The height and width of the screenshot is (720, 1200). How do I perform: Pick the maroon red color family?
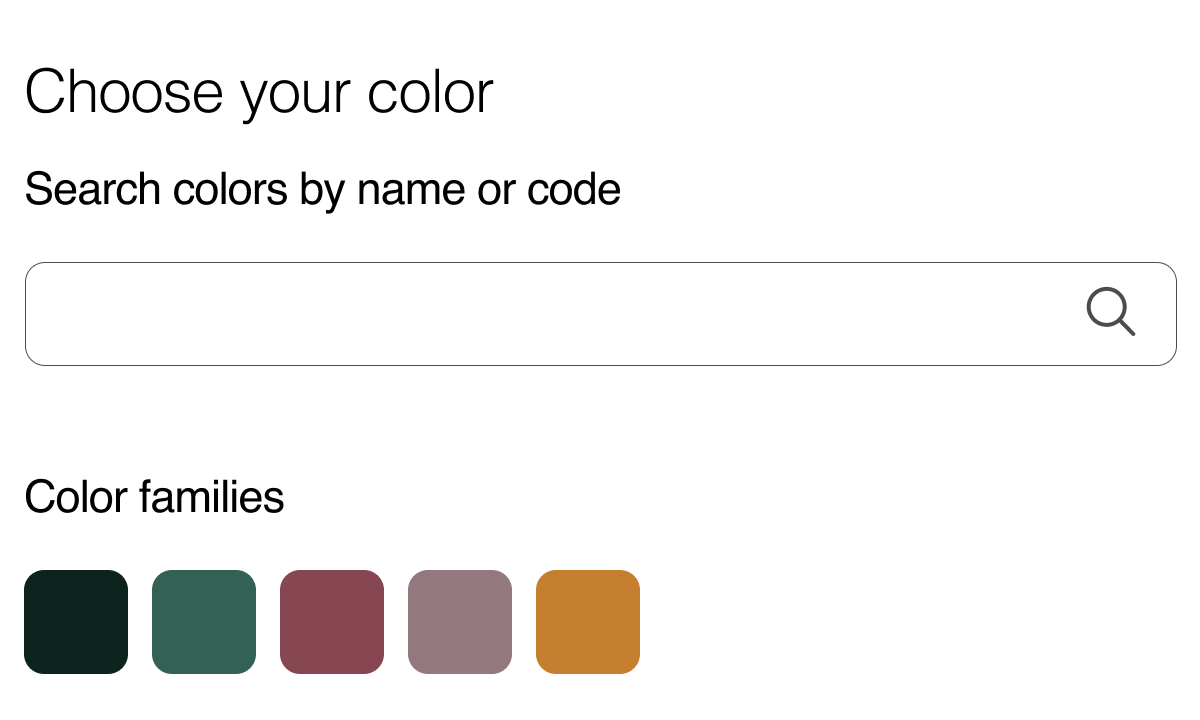point(332,622)
